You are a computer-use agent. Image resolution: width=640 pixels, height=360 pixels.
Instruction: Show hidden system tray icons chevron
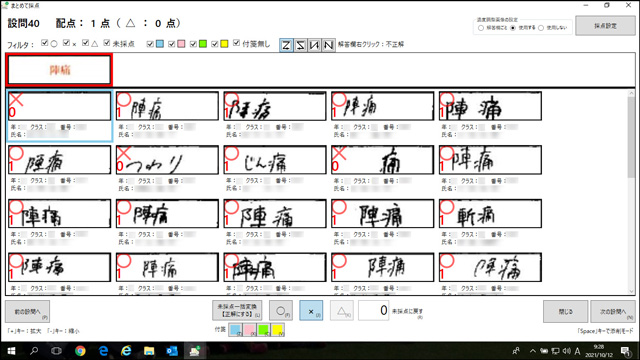pos(533,351)
